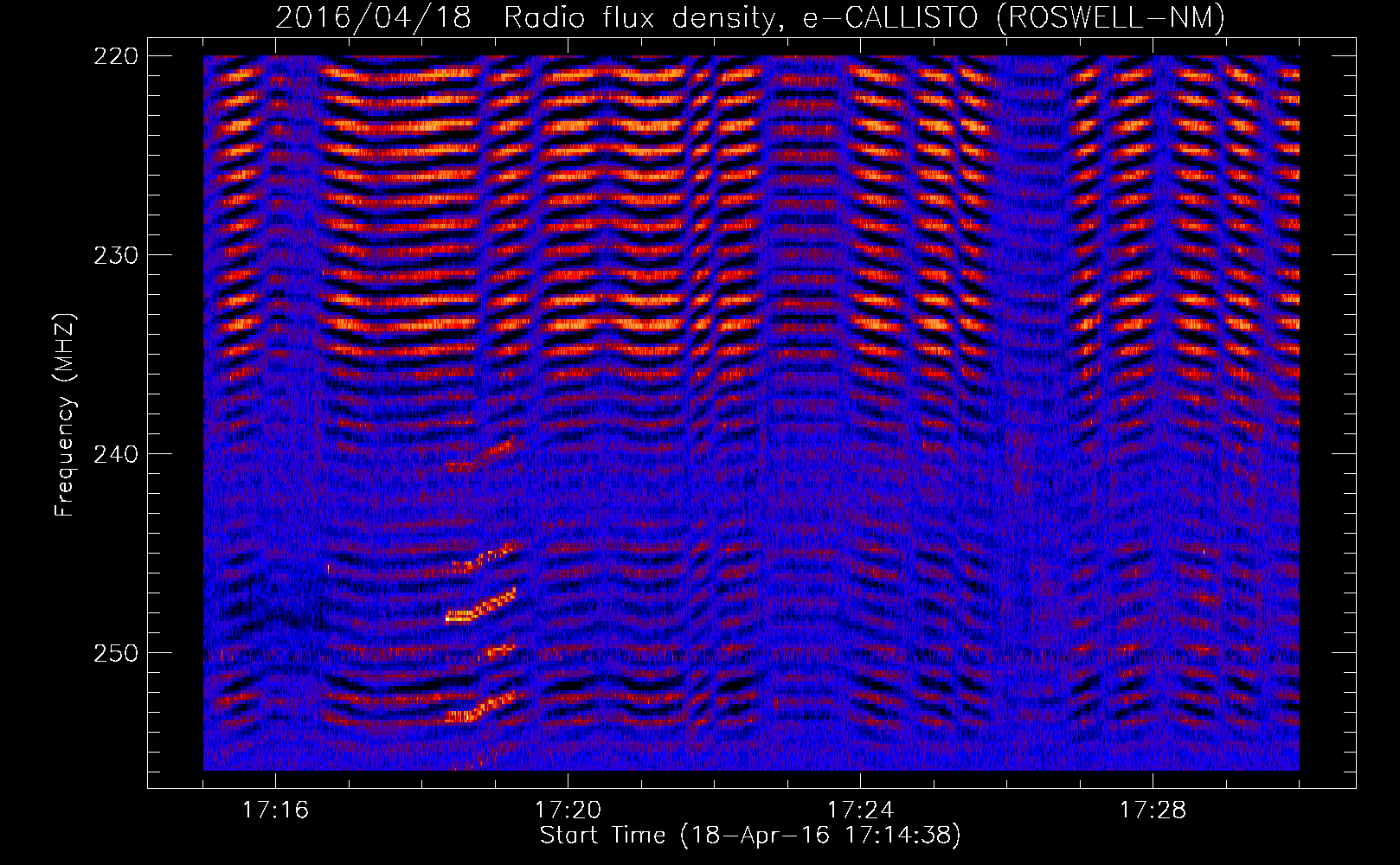This screenshot has width=1400, height=865.
Task: Click the plot title '2016/04/18 Radio flux density'
Action: click(751, 17)
